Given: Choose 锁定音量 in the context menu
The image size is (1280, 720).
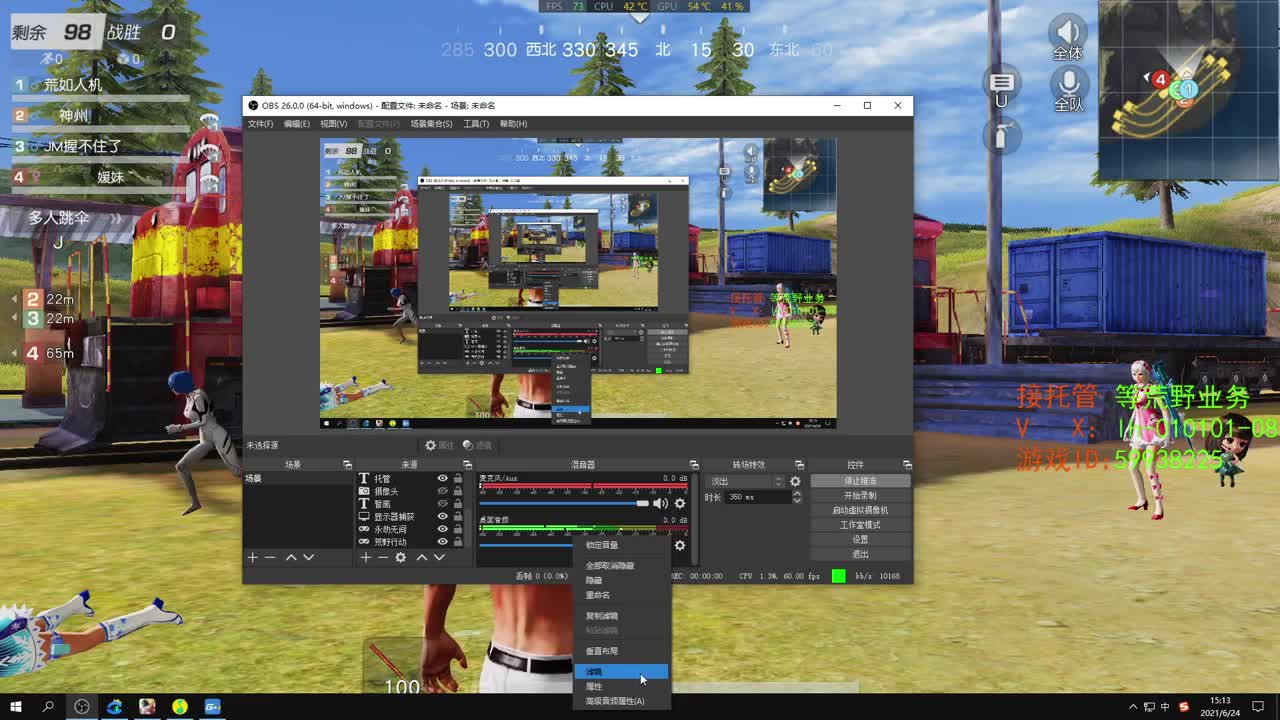Looking at the screenshot, I should [621, 545].
